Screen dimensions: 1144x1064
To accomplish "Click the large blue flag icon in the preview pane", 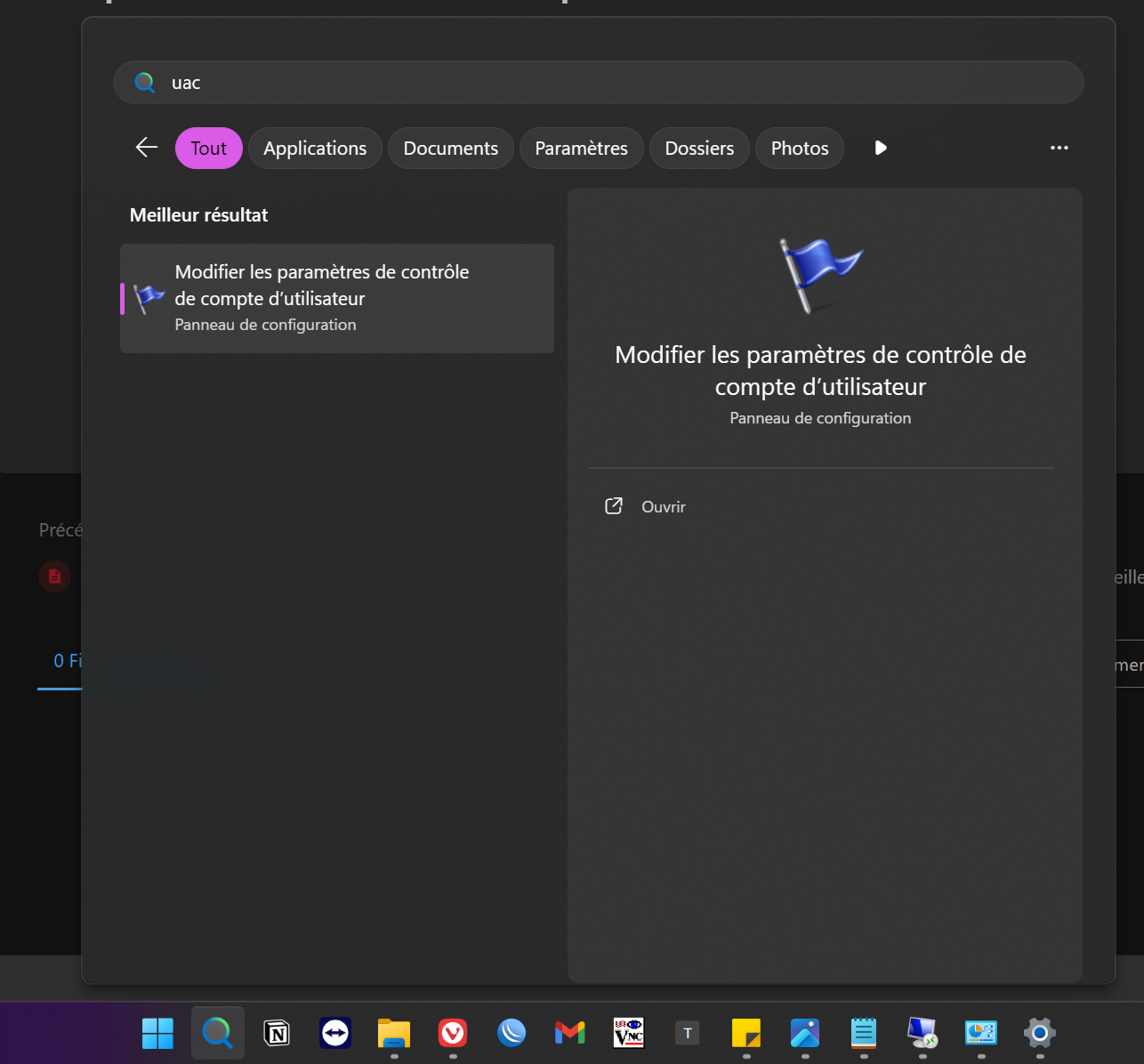I will click(x=820, y=275).
